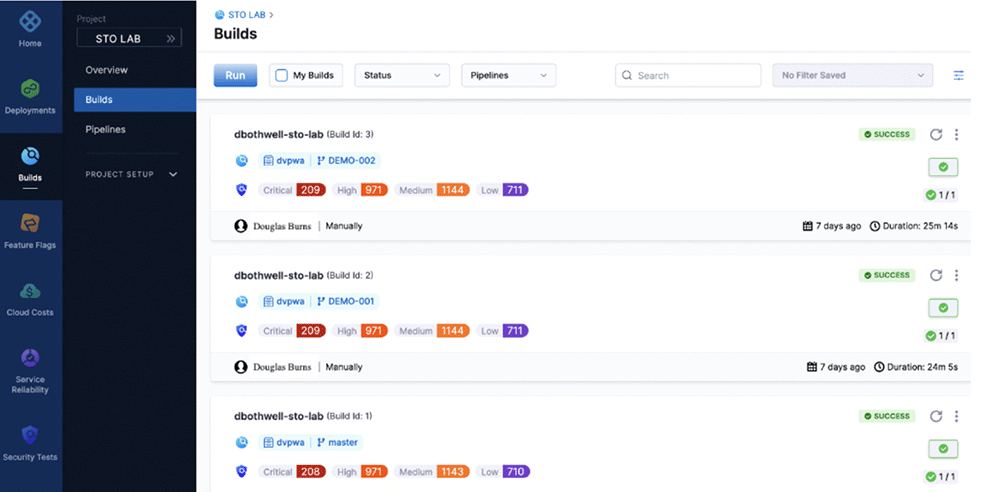Click the green stage status box of Build 2
The width and height of the screenshot is (1000, 492).
[943, 308]
